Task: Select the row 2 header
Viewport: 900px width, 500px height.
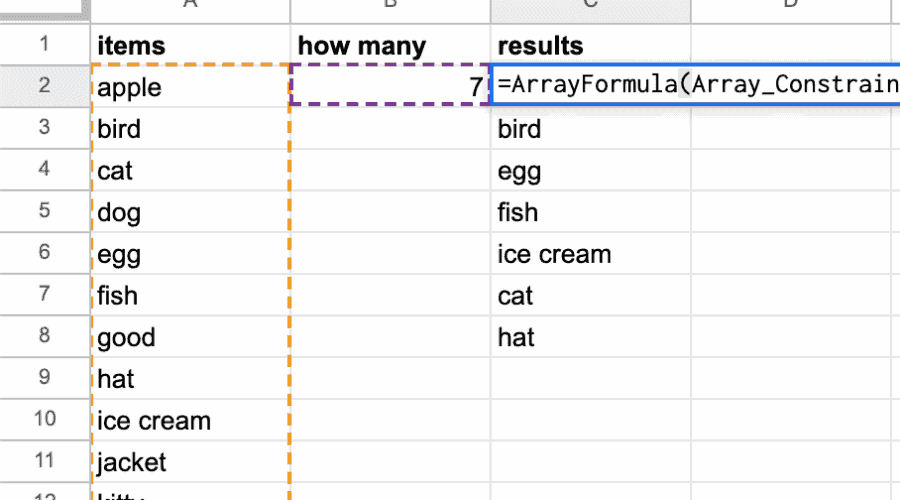Action: (44, 87)
